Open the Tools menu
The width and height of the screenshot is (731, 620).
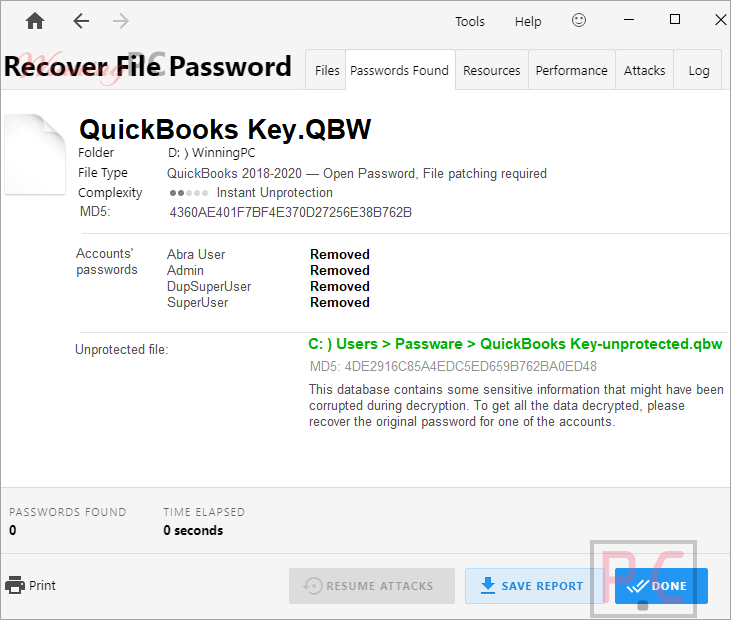point(470,21)
